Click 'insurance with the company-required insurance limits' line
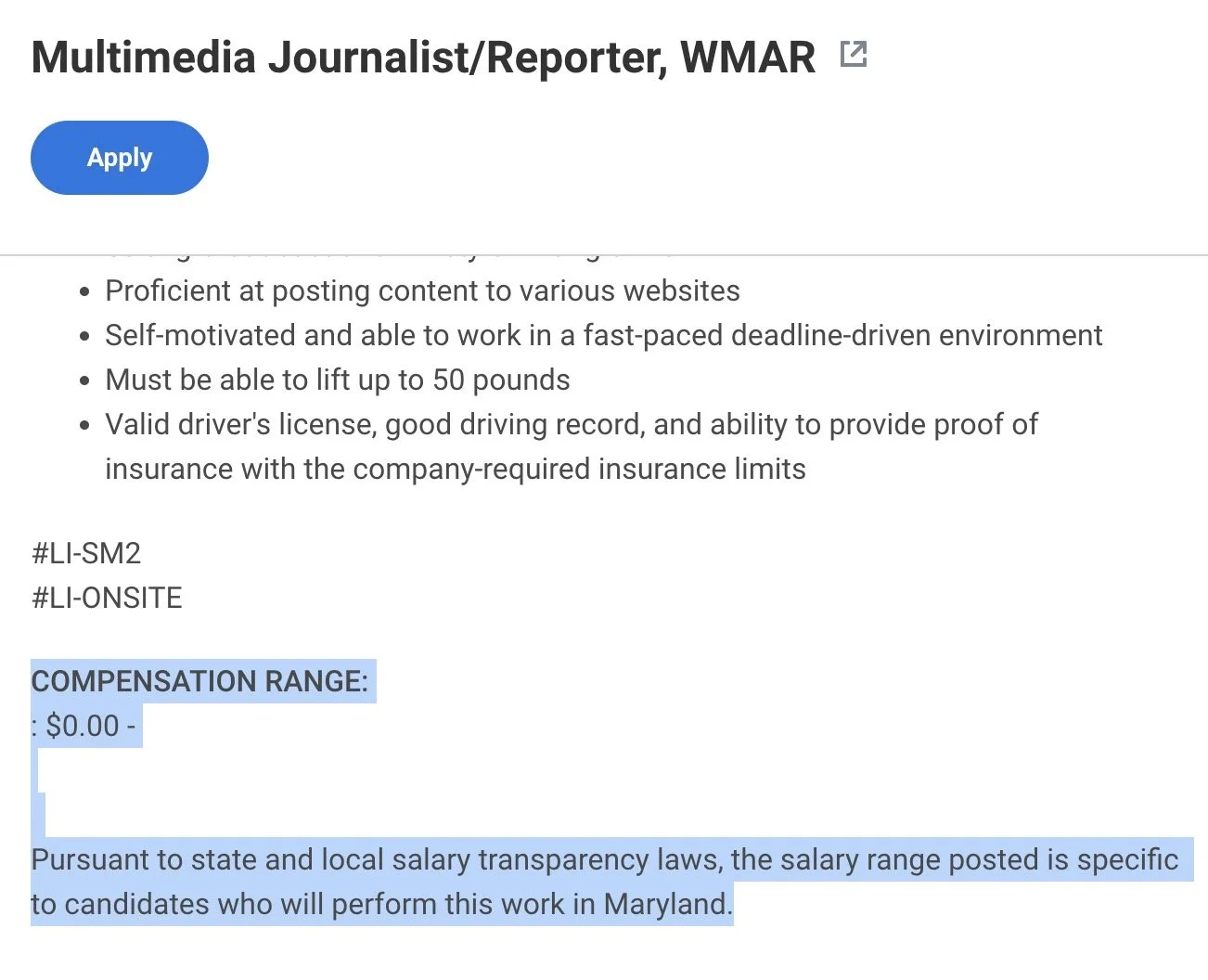The height and width of the screenshot is (980, 1208). [456, 469]
